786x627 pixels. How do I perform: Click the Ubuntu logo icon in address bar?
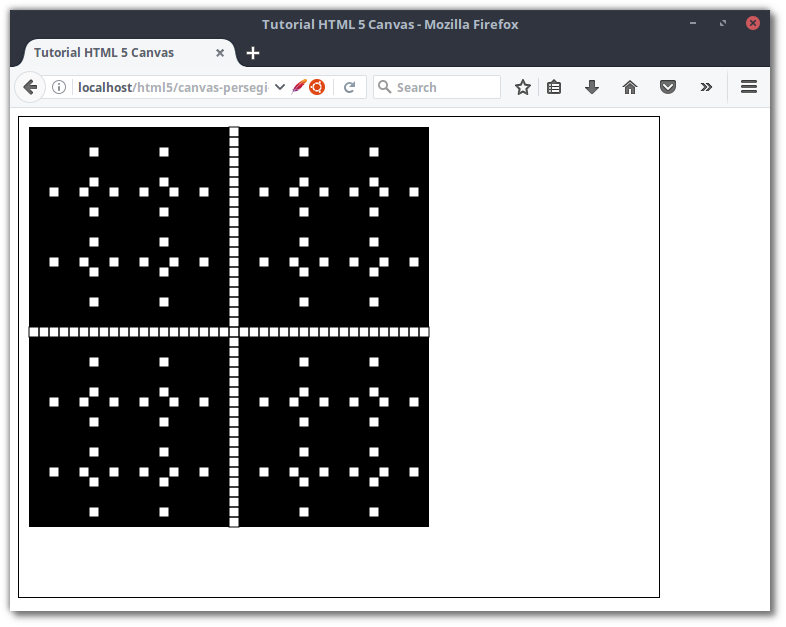point(317,87)
